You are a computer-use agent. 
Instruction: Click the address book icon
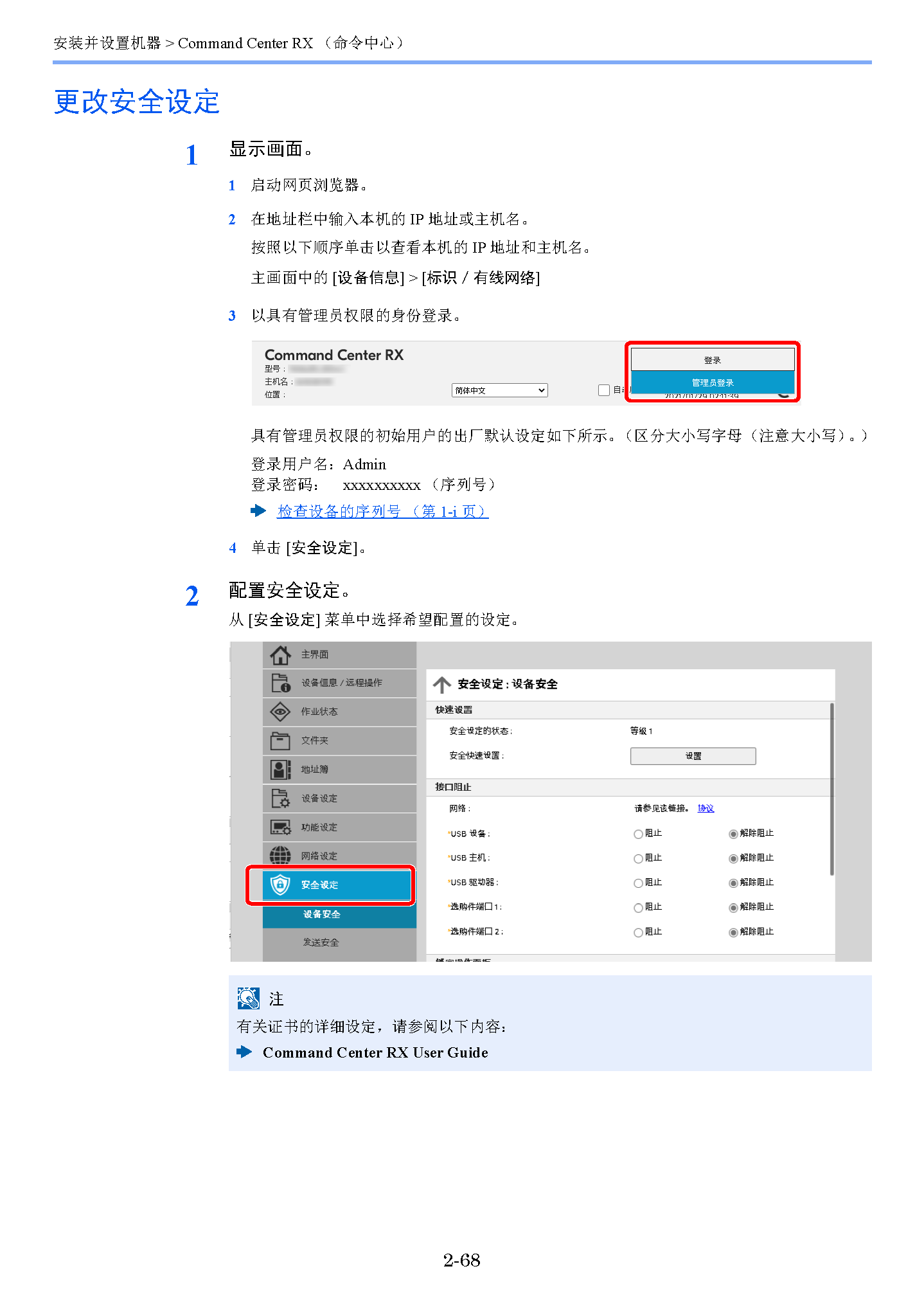[280, 770]
